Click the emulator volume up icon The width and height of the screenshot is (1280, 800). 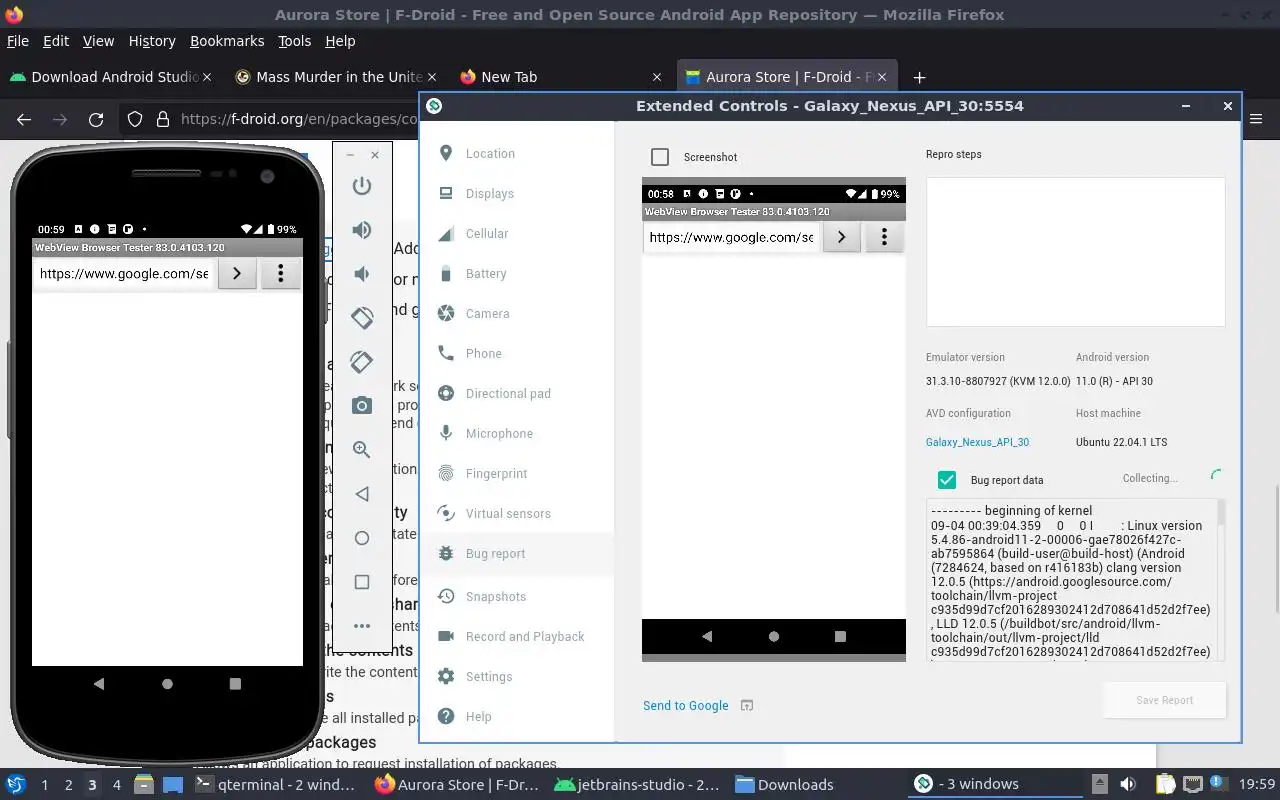tap(362, 230)
